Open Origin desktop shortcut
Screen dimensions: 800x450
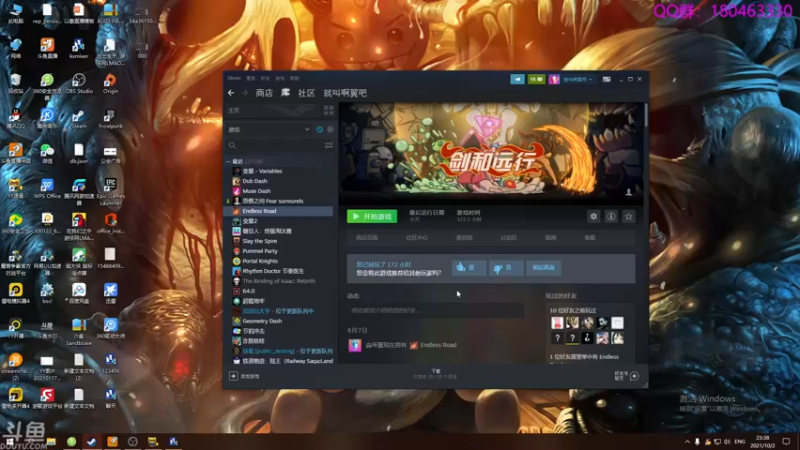pos(110,84)
